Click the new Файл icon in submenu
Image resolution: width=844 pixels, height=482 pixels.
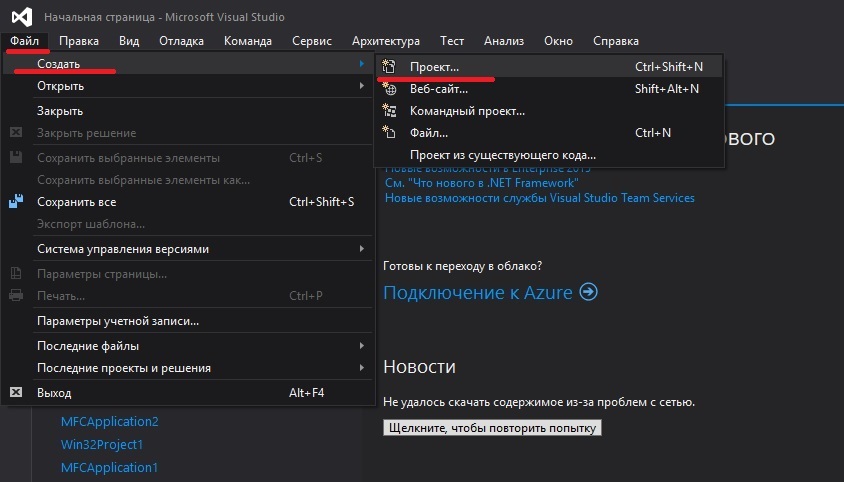click(389, 132)
